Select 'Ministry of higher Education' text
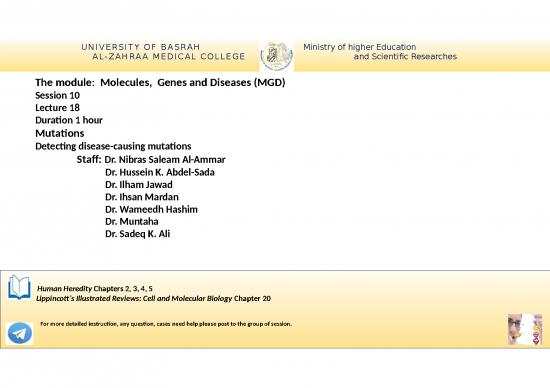 point(360,47)
